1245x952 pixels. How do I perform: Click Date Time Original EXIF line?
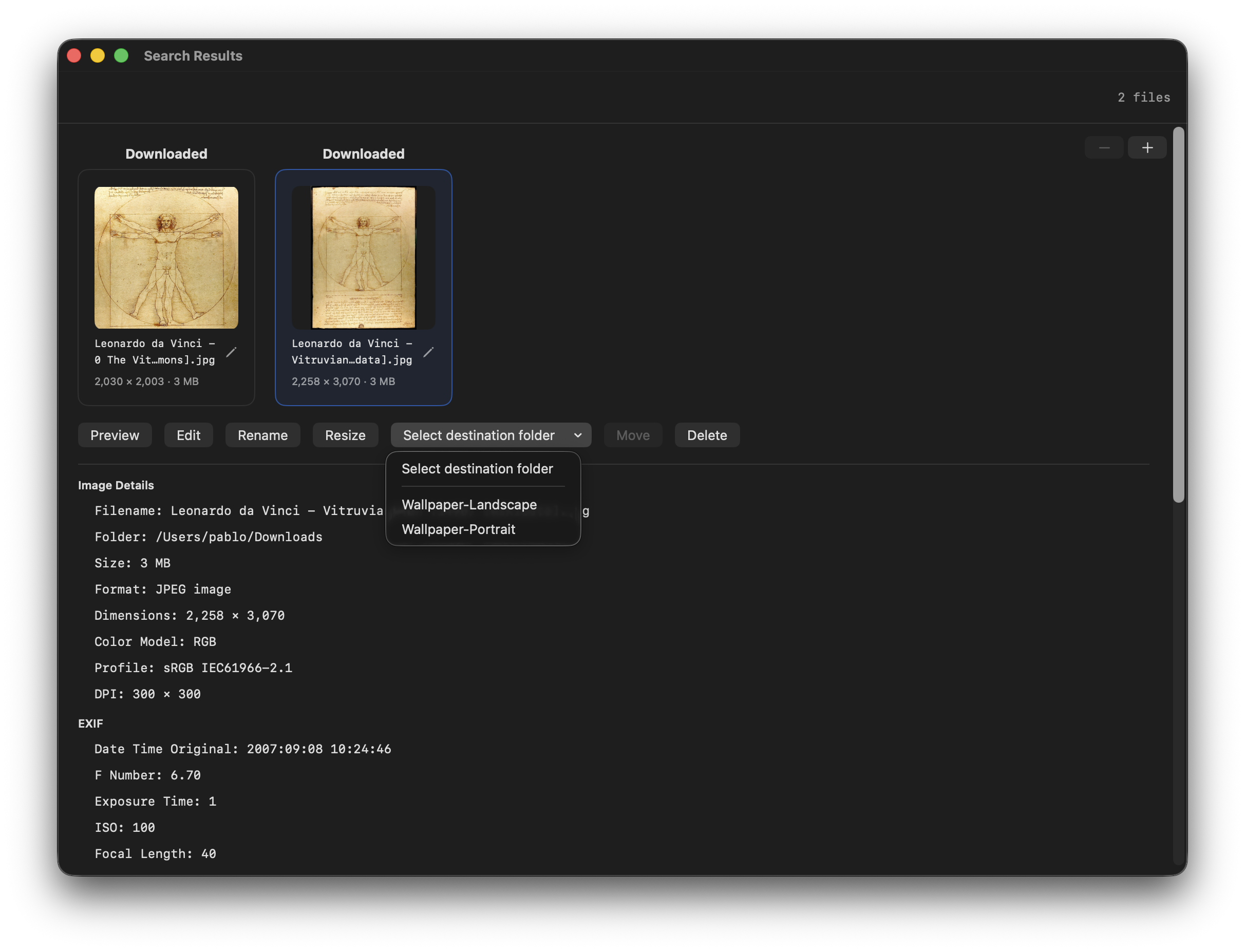[243, 749]
